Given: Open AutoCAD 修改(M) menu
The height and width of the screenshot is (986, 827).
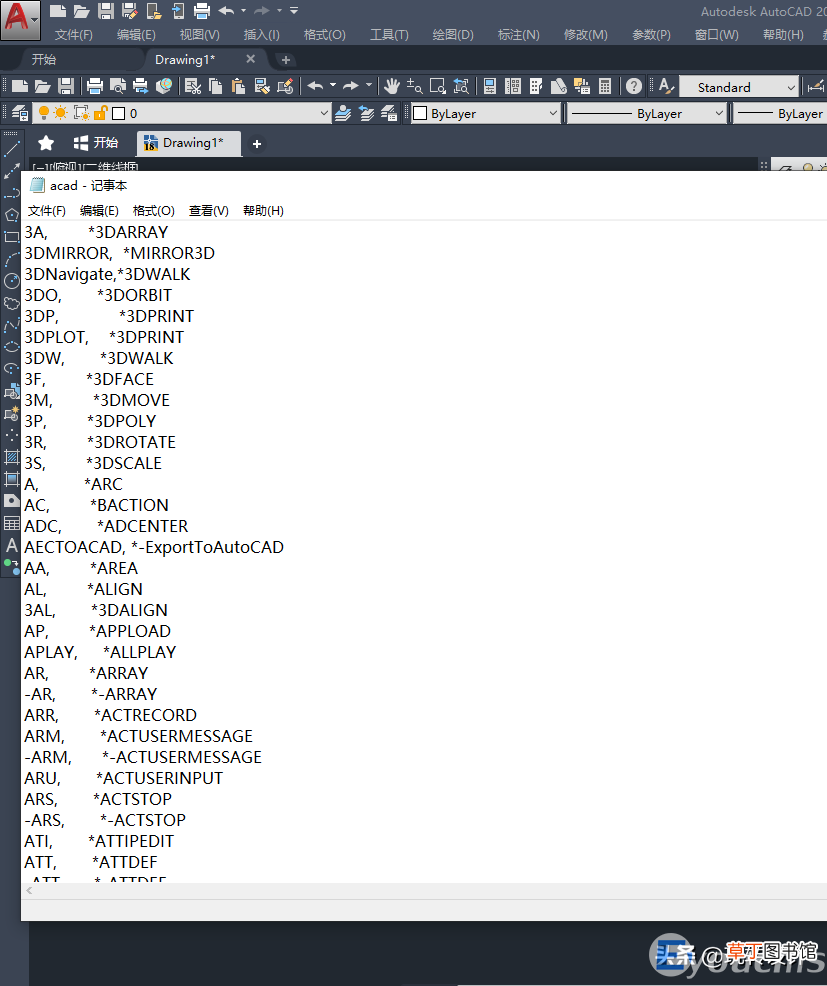Looking at the screenshot, I should click(x=586, y=35).
